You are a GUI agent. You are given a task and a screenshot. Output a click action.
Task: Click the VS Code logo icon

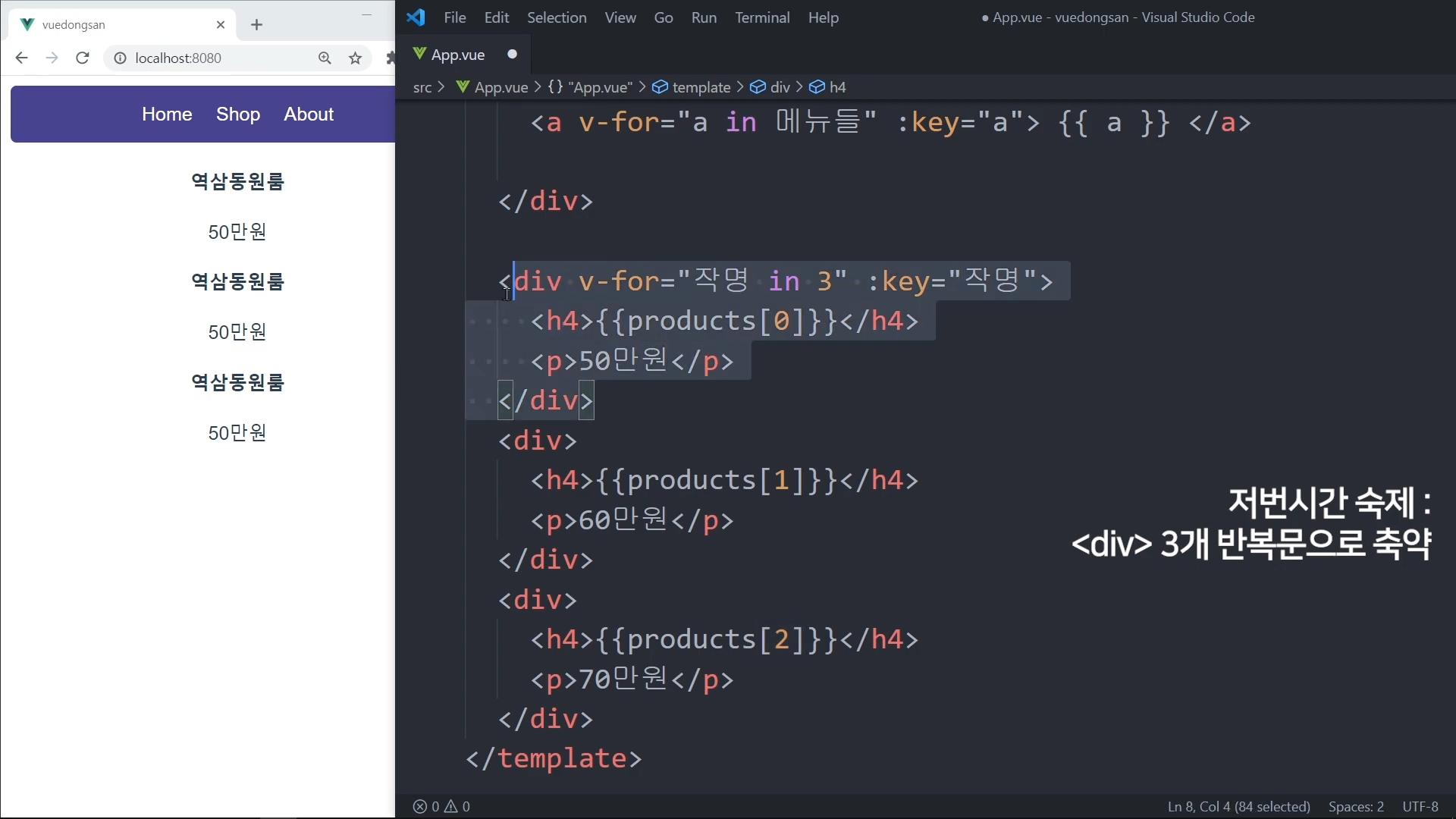(416, 17)
